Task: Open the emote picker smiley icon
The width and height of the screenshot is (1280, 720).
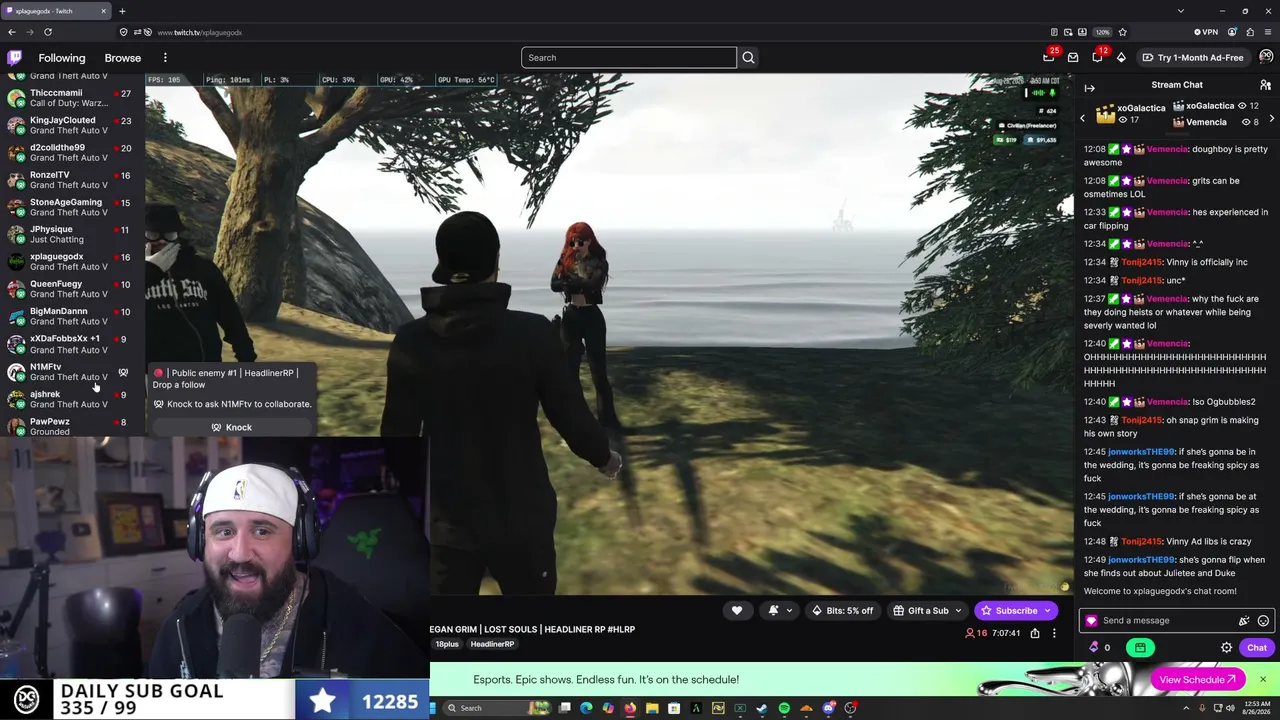Action: pyautogui.click(x=1263, y=621)
